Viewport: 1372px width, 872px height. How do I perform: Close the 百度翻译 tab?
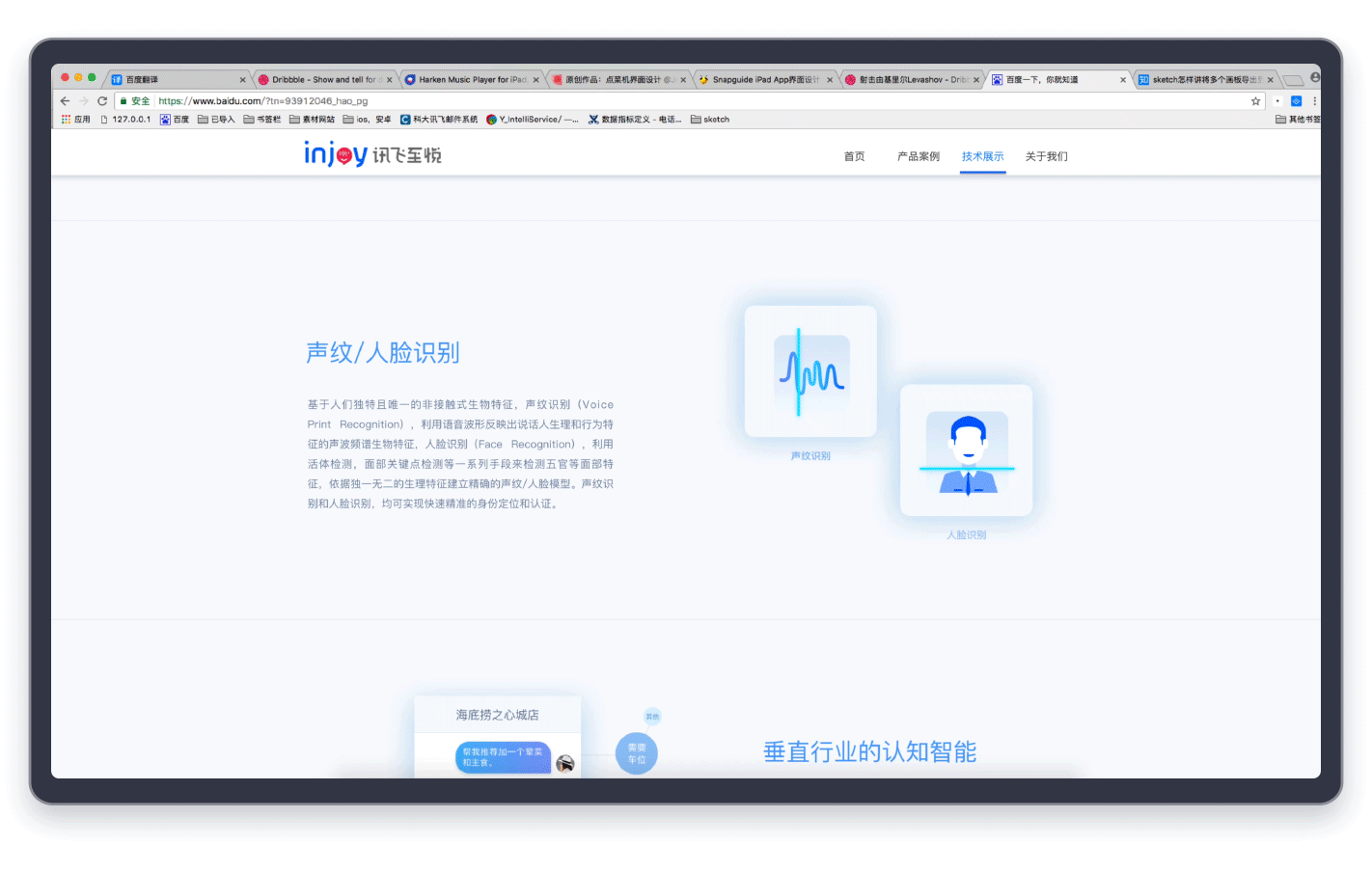tap(242, 80)
